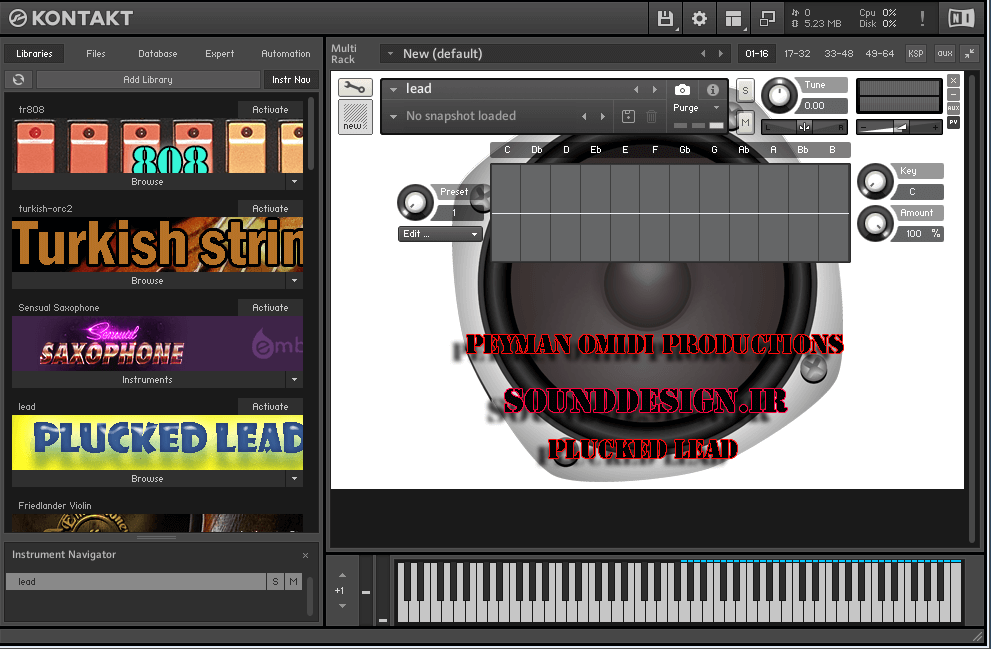Viewport: 991px width, 649px height.
Task: Show rack page 17-32
Action: pos(797,54)
